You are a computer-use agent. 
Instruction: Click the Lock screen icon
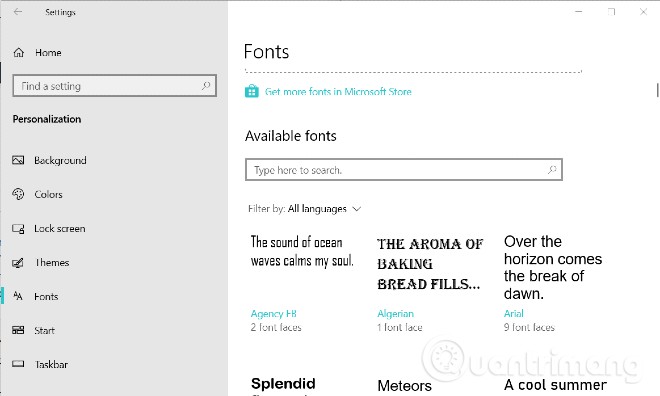18,229
